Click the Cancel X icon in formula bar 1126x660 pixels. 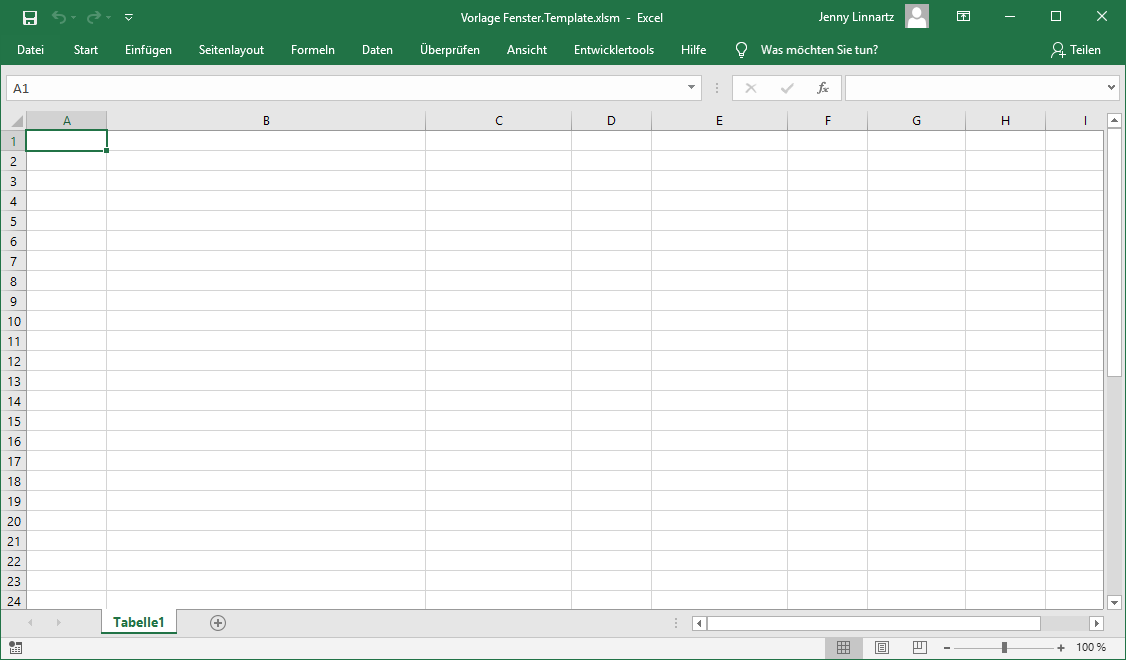pyautogui.click(x=751, y=88)
